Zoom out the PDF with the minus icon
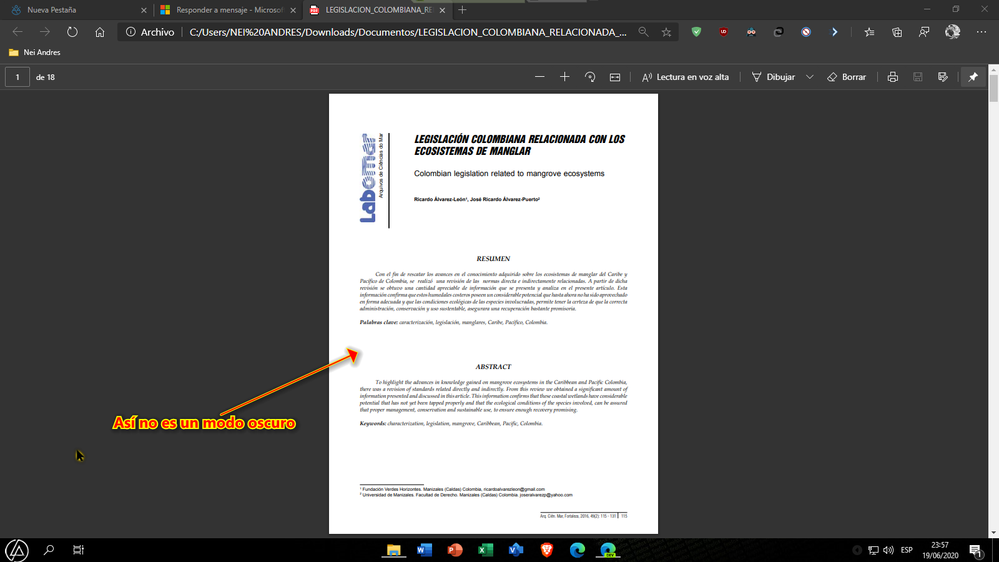The height and width of the screenshot is (562, 999). click(540, 77)
